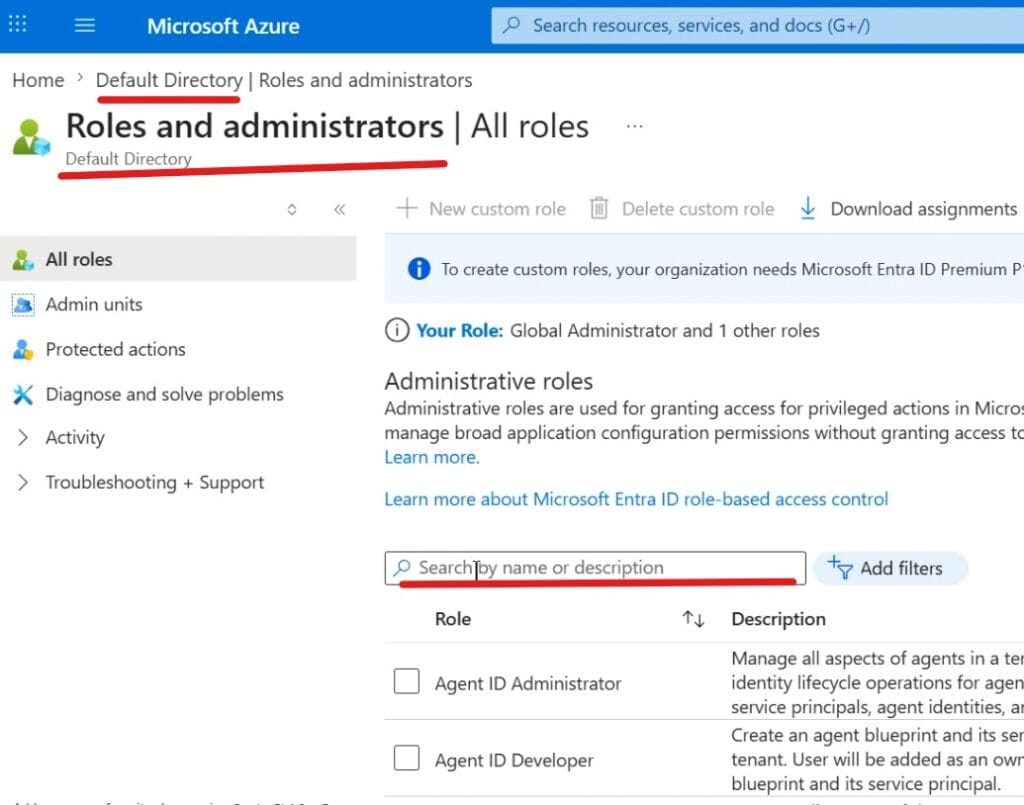Screen dimensions: 1024x805
Task: Focus the Search by name or description field
Action: click(x=595, y=568)
